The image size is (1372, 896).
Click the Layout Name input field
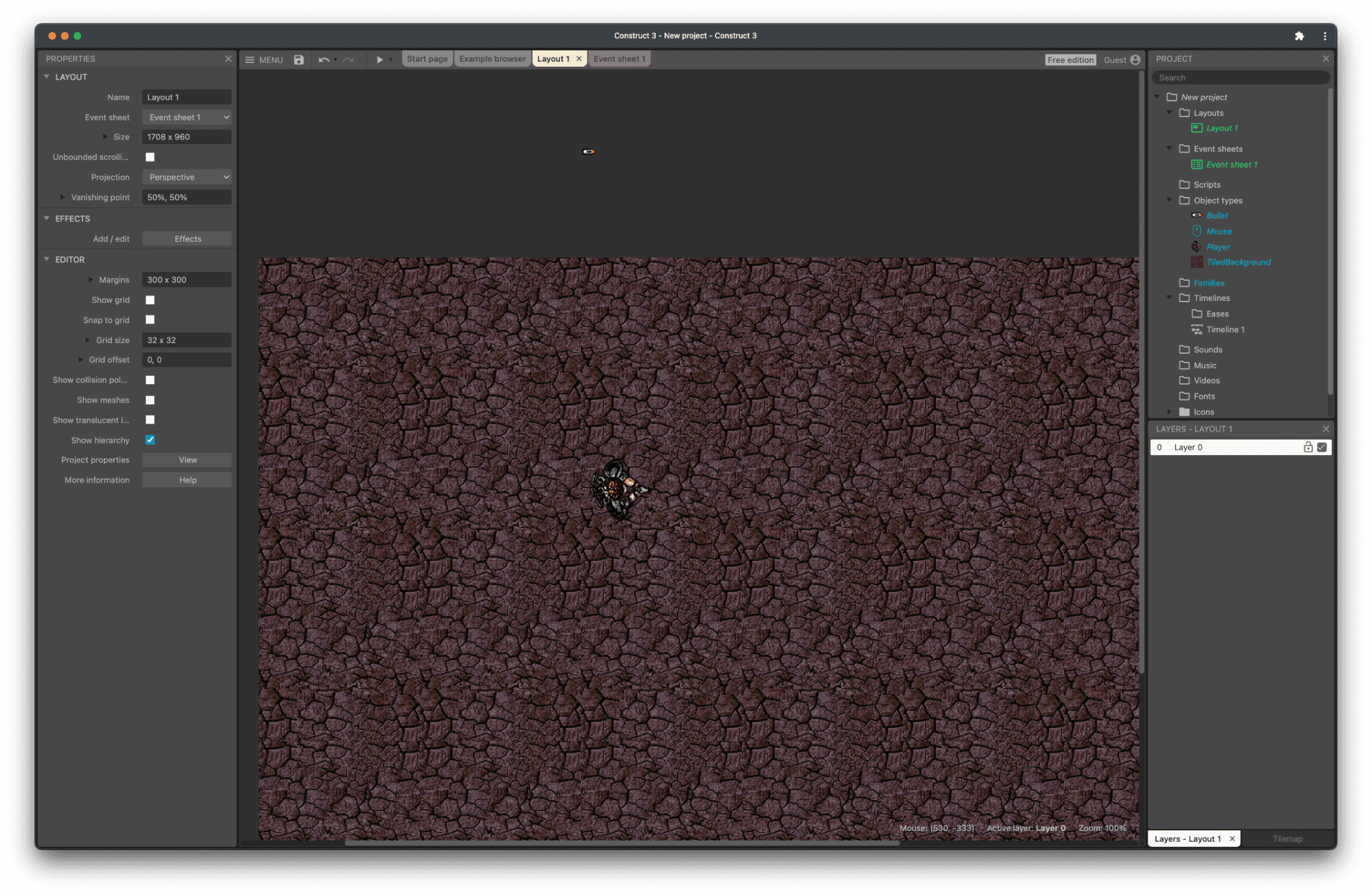point(186,97)
